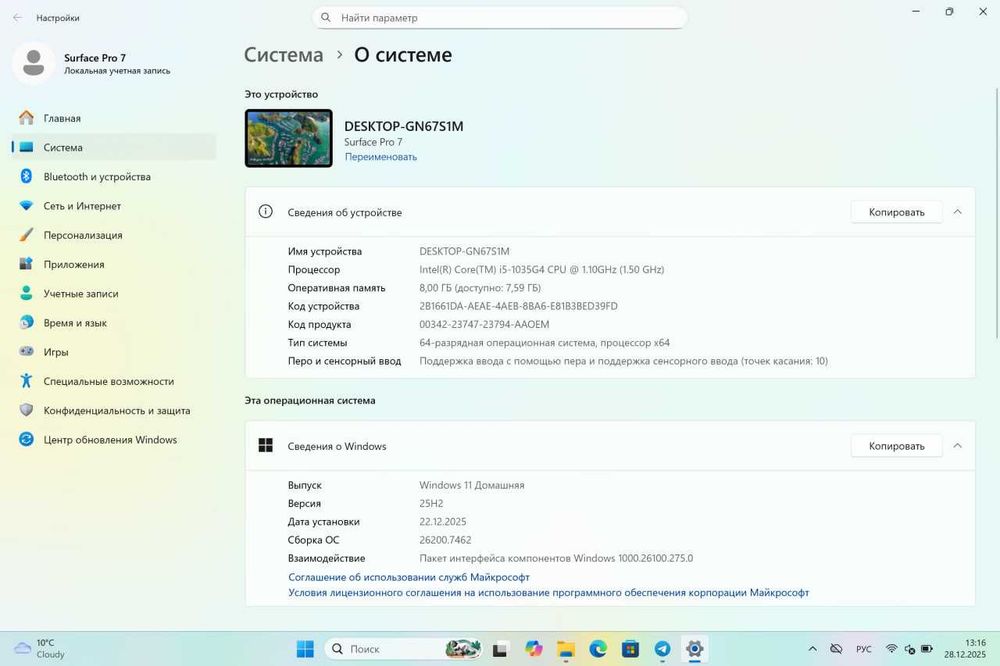Viewport: 1000px width, 666px height.
Task: Click the search magnifier in Найти параметр box
Action: point(326,18)
